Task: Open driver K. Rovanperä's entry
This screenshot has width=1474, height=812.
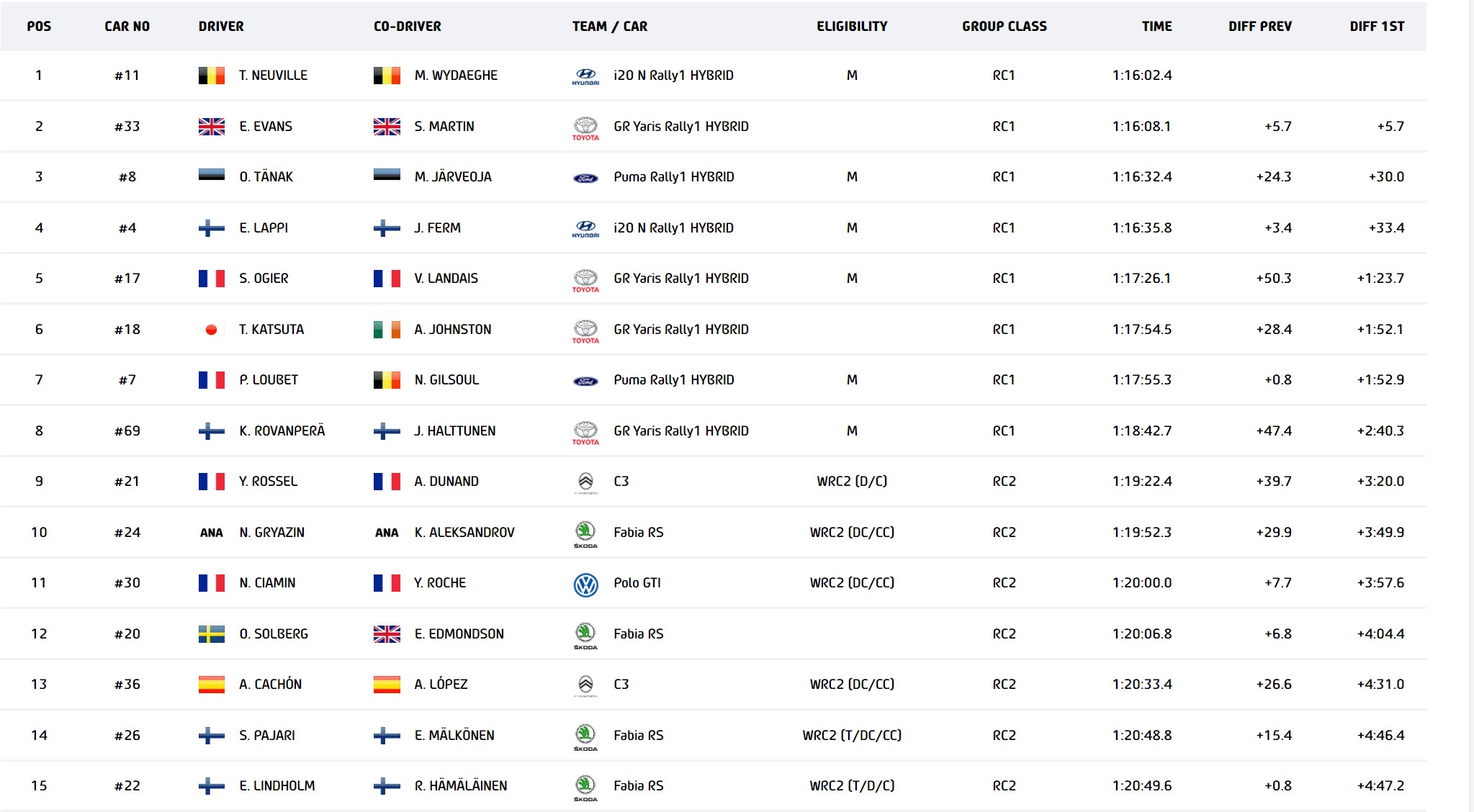Action: click(282, 431)
